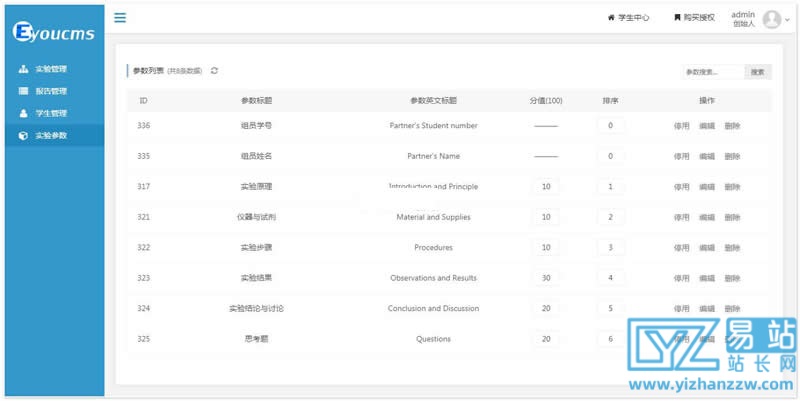Delete row 321 仪器与试剂
800x401 pixels.
(x=732, y=217)
